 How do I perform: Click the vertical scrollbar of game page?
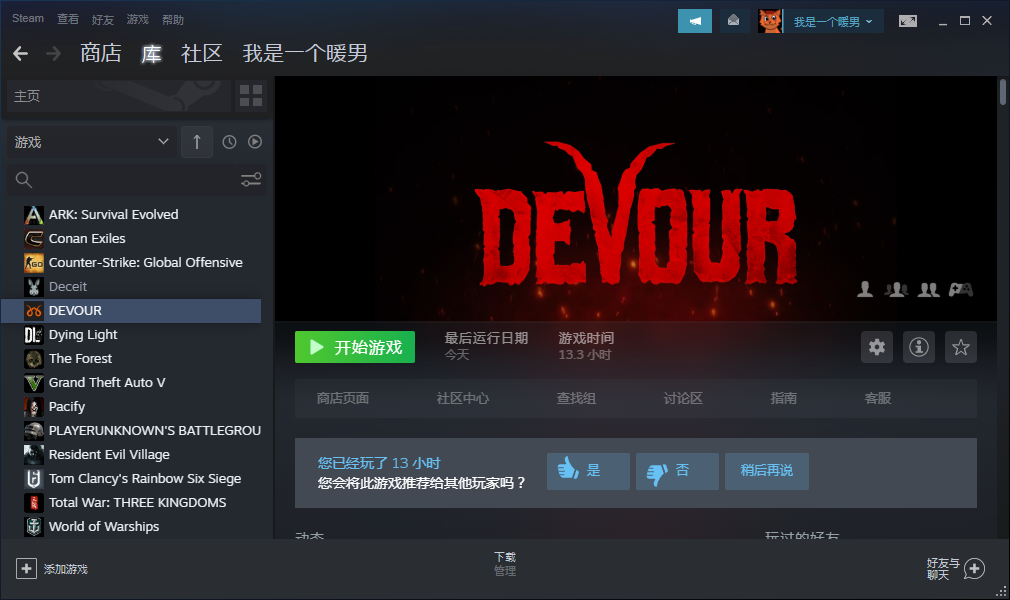click(x=1003, y=92)
